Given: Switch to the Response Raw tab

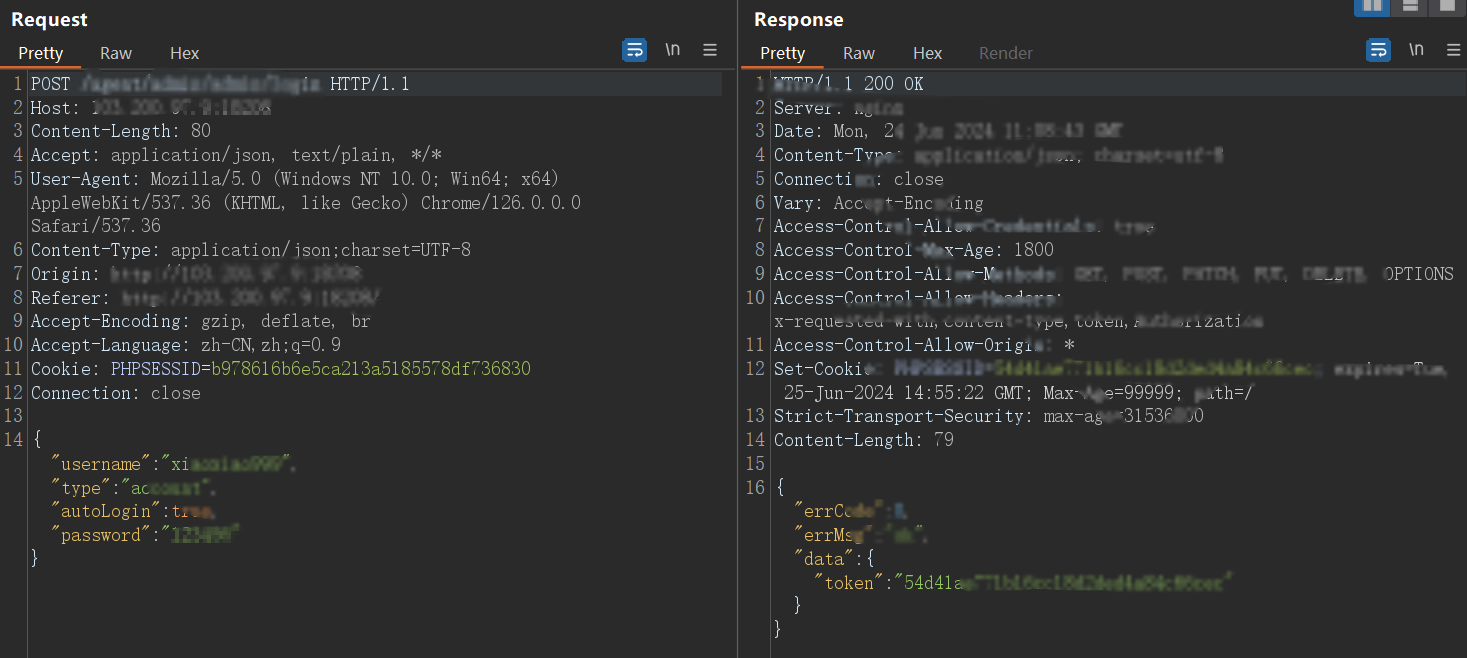Looking at the screenshot, I should click(858, 53).
